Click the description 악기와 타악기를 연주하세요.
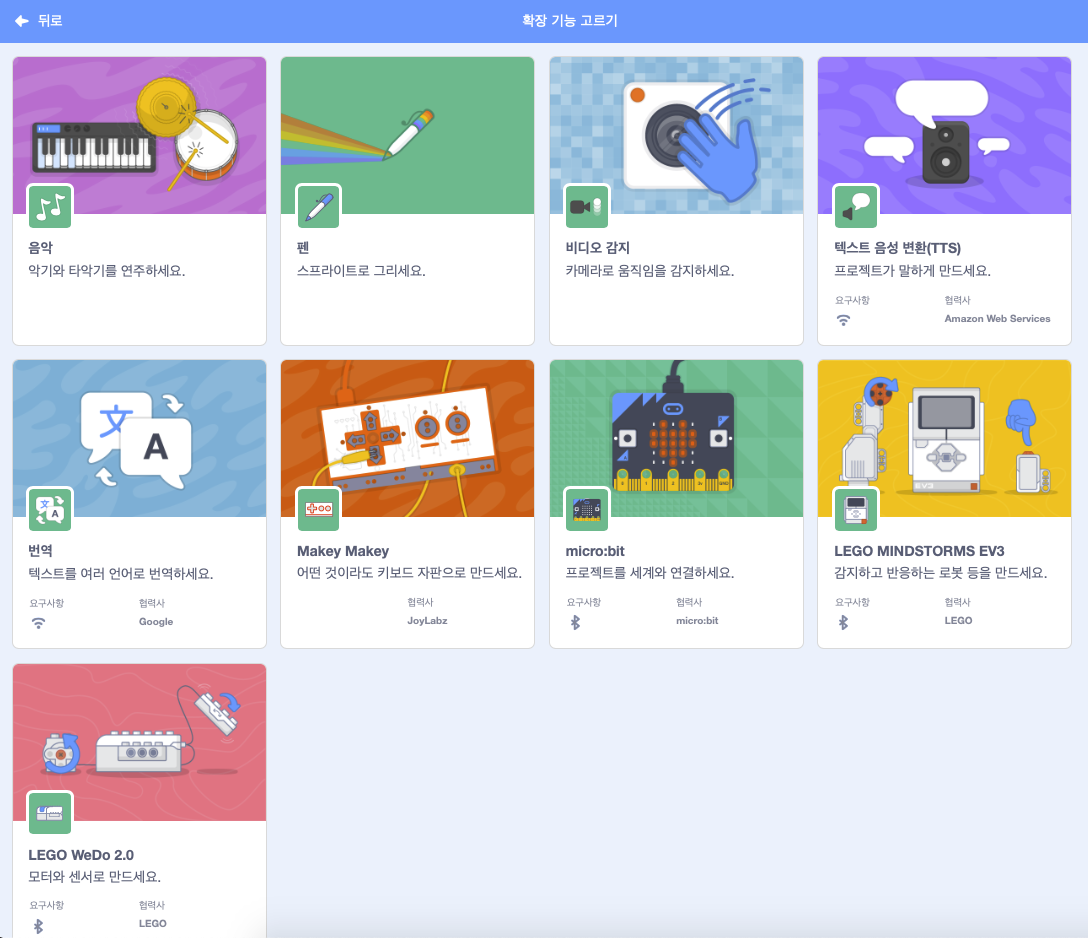The height and width of the screenshot is (938, 1088). (x=107, y=271)
